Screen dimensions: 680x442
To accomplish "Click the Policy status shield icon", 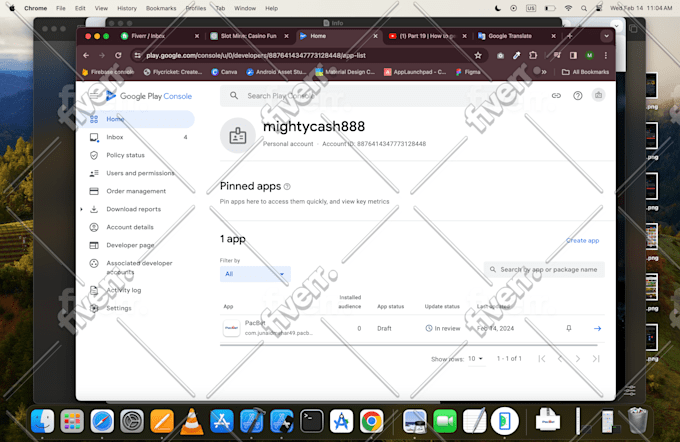I will (x=94, y=155).
